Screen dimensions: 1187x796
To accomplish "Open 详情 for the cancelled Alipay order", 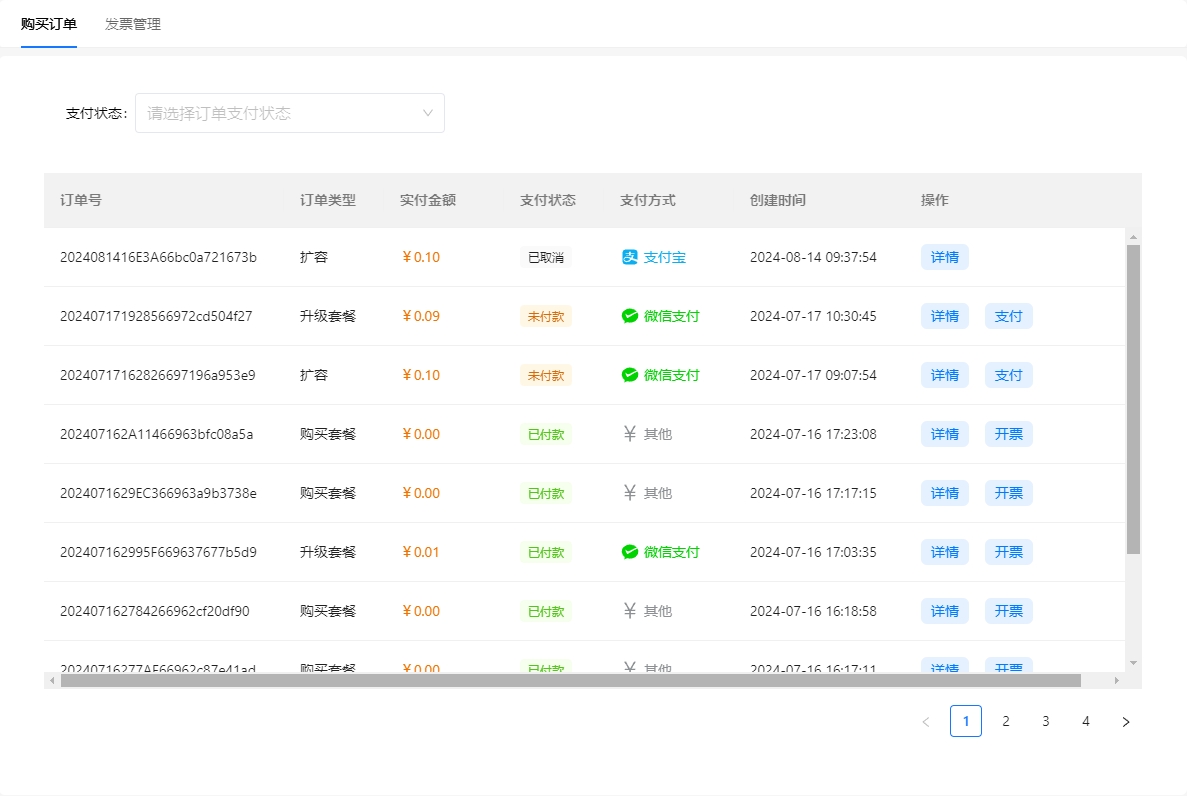I will point(945,257).
